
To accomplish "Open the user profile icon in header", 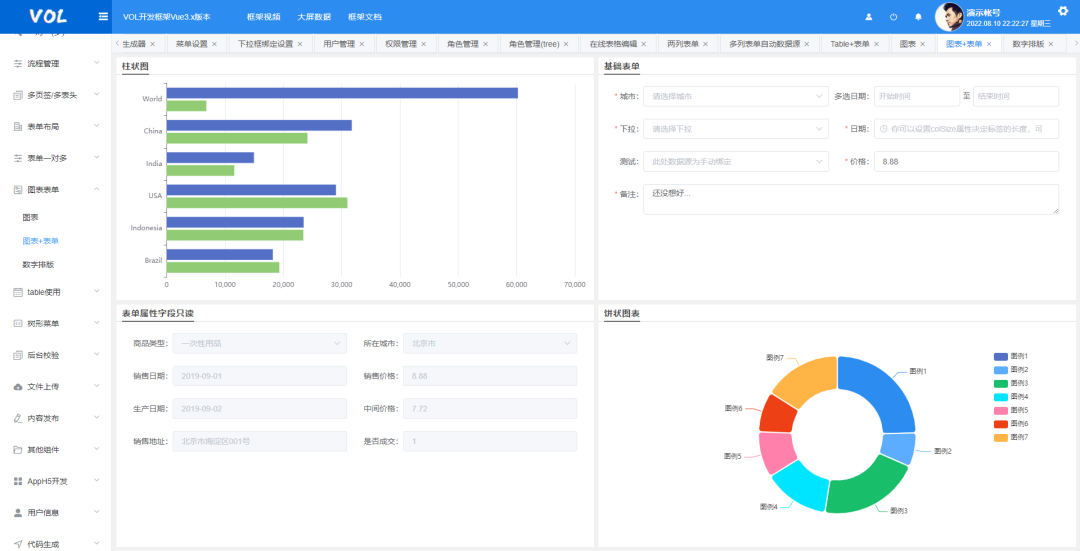I will [869, 17].
